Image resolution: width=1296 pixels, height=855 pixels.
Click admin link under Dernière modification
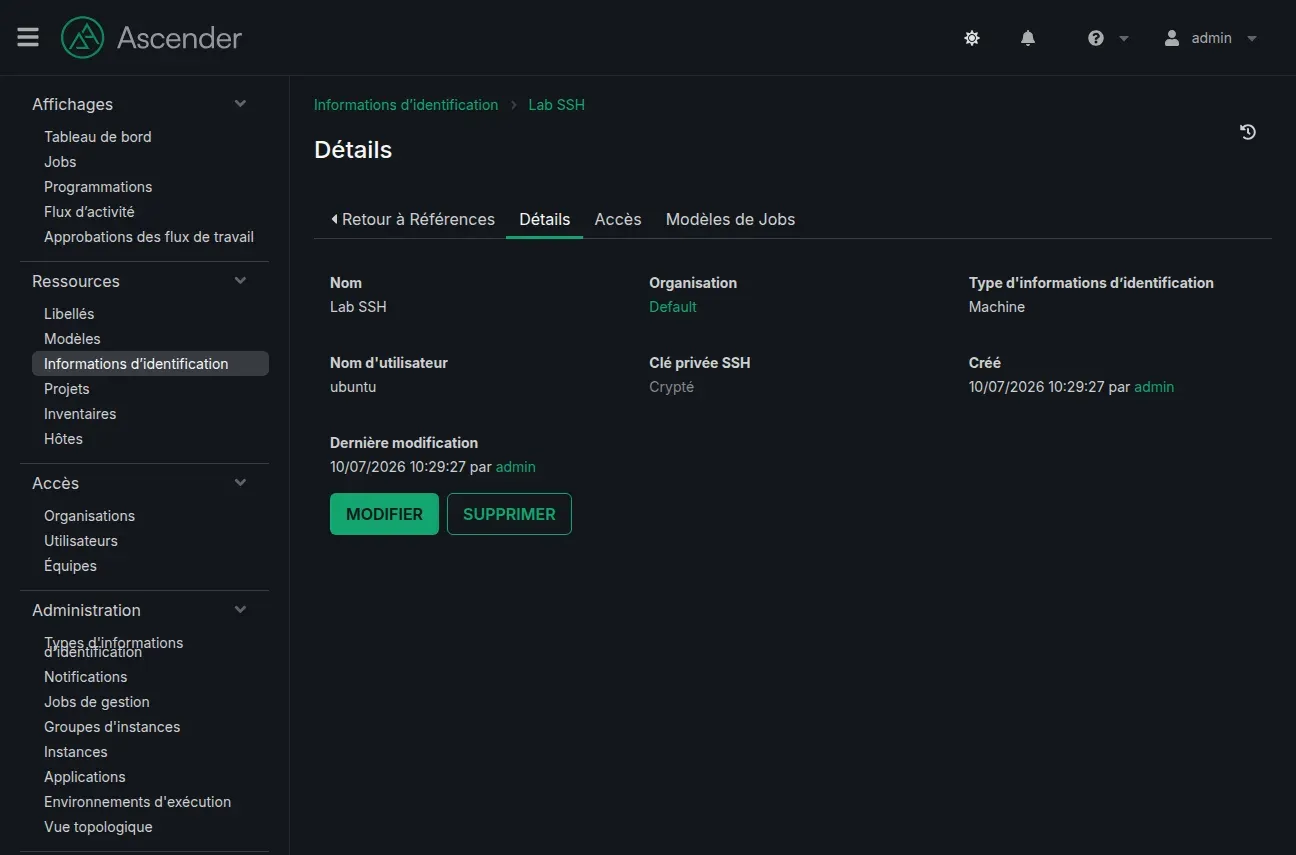516,467
